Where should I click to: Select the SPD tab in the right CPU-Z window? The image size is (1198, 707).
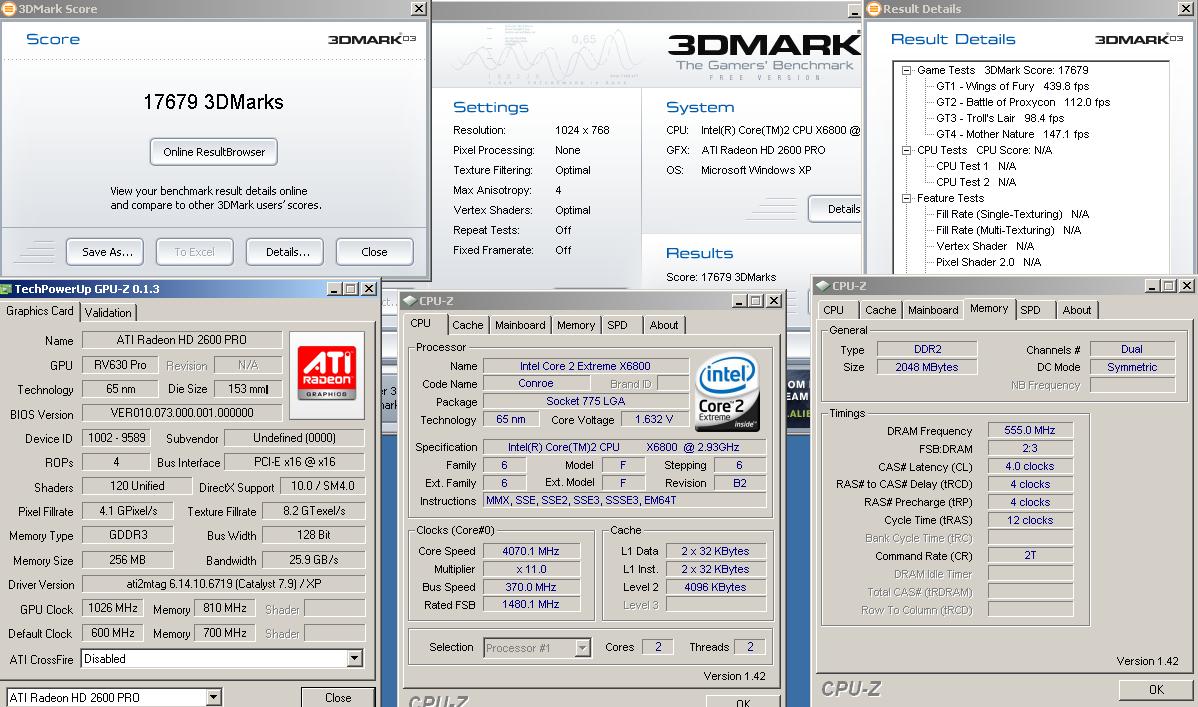(x=1031, y=310)
